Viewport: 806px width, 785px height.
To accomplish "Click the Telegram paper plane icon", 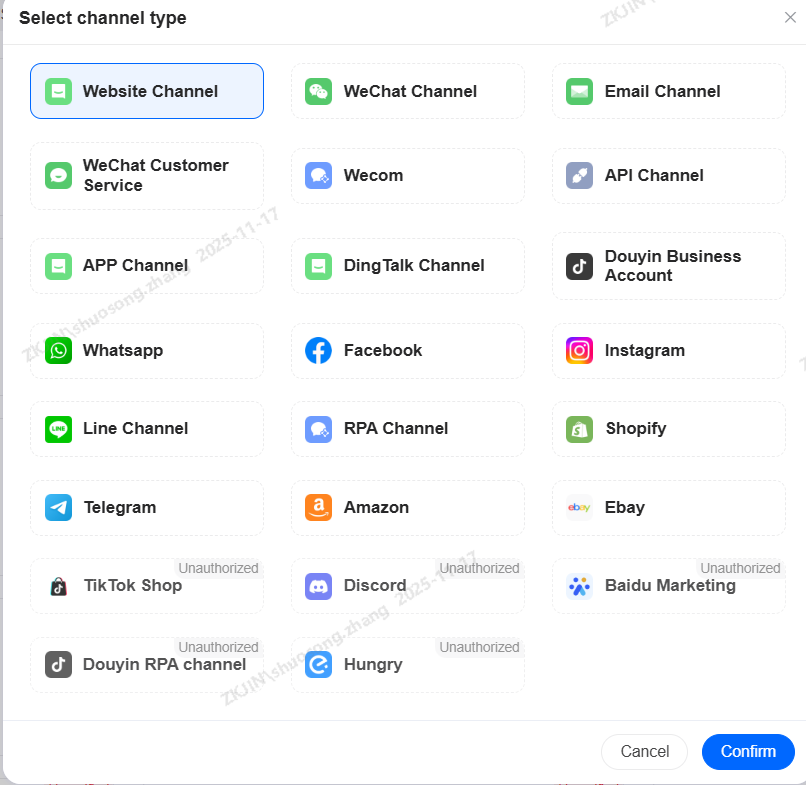I will (58, 507).
